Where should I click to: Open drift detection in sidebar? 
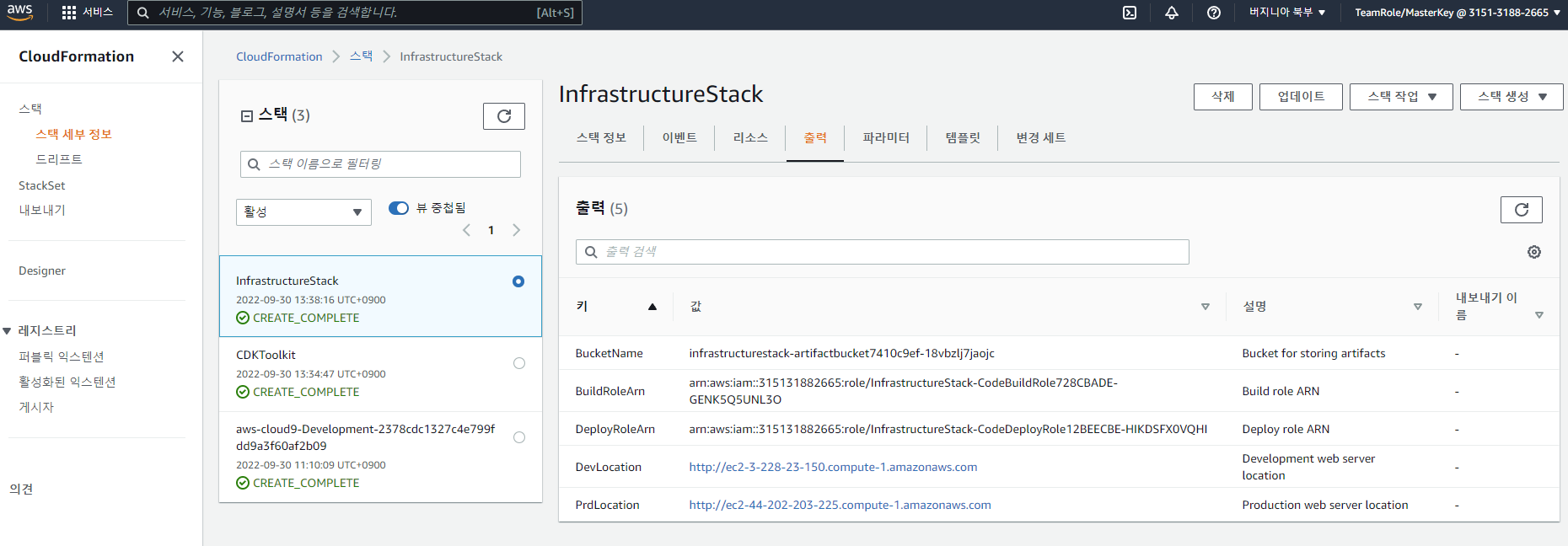coord(59,159)
